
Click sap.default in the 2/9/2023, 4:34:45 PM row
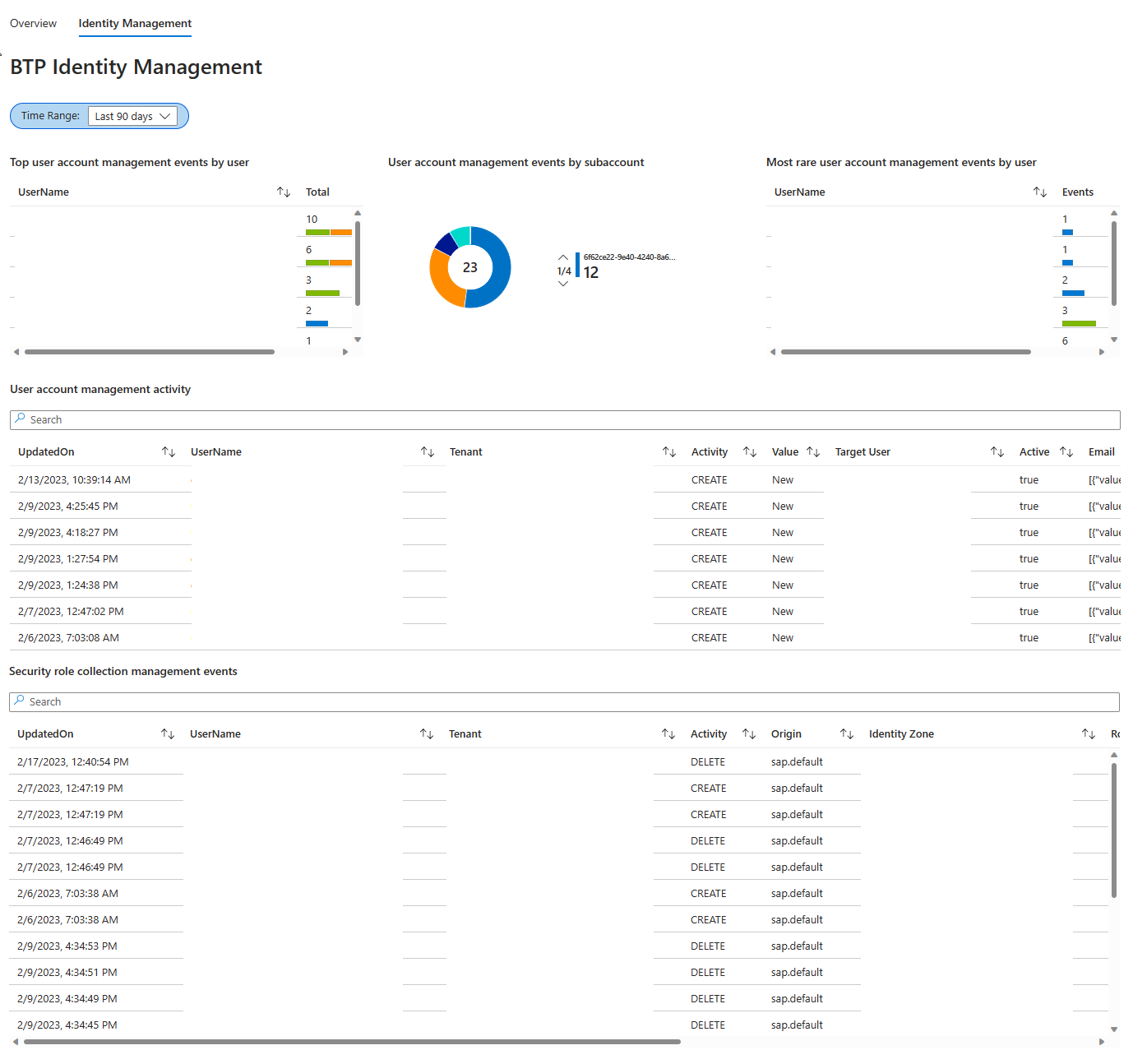(x=797, y=1025)
